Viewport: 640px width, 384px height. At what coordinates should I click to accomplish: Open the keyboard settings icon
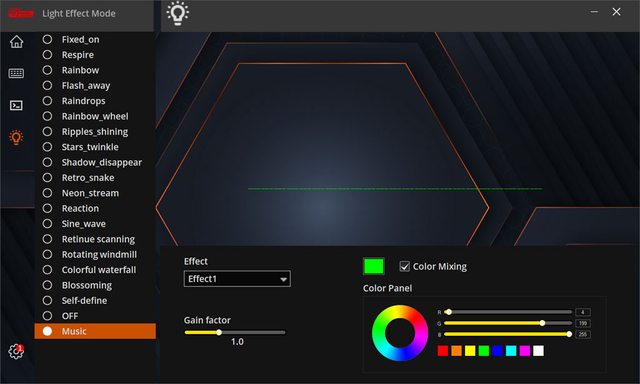16,73
